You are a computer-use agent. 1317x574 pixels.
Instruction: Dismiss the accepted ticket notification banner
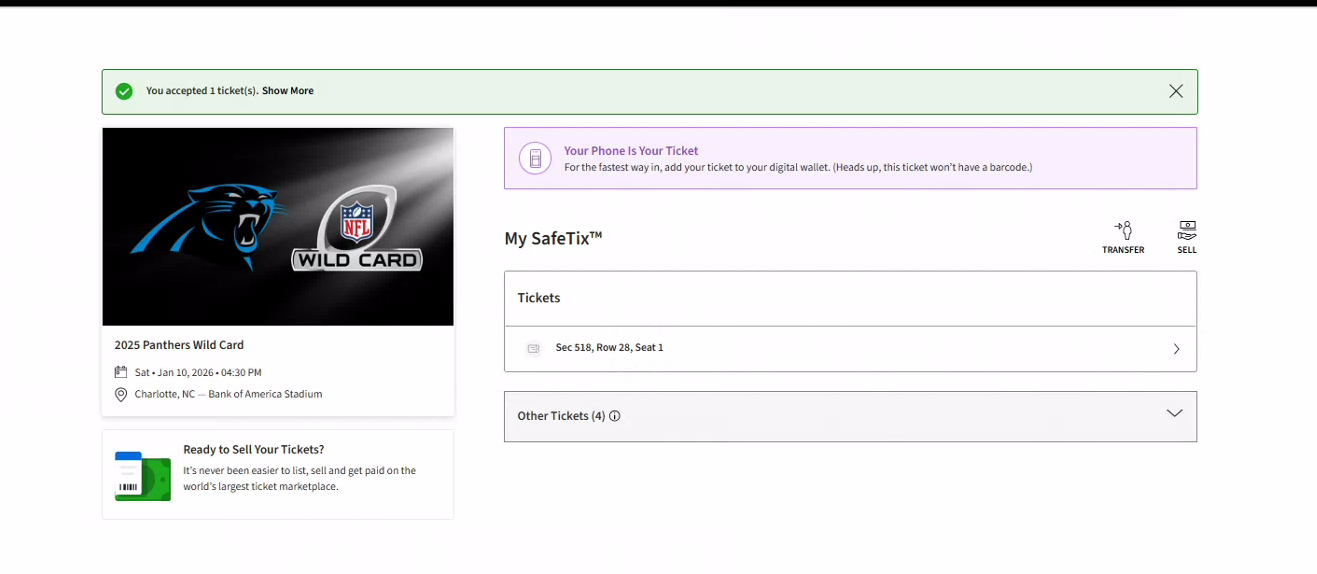tap(1176, 91)
